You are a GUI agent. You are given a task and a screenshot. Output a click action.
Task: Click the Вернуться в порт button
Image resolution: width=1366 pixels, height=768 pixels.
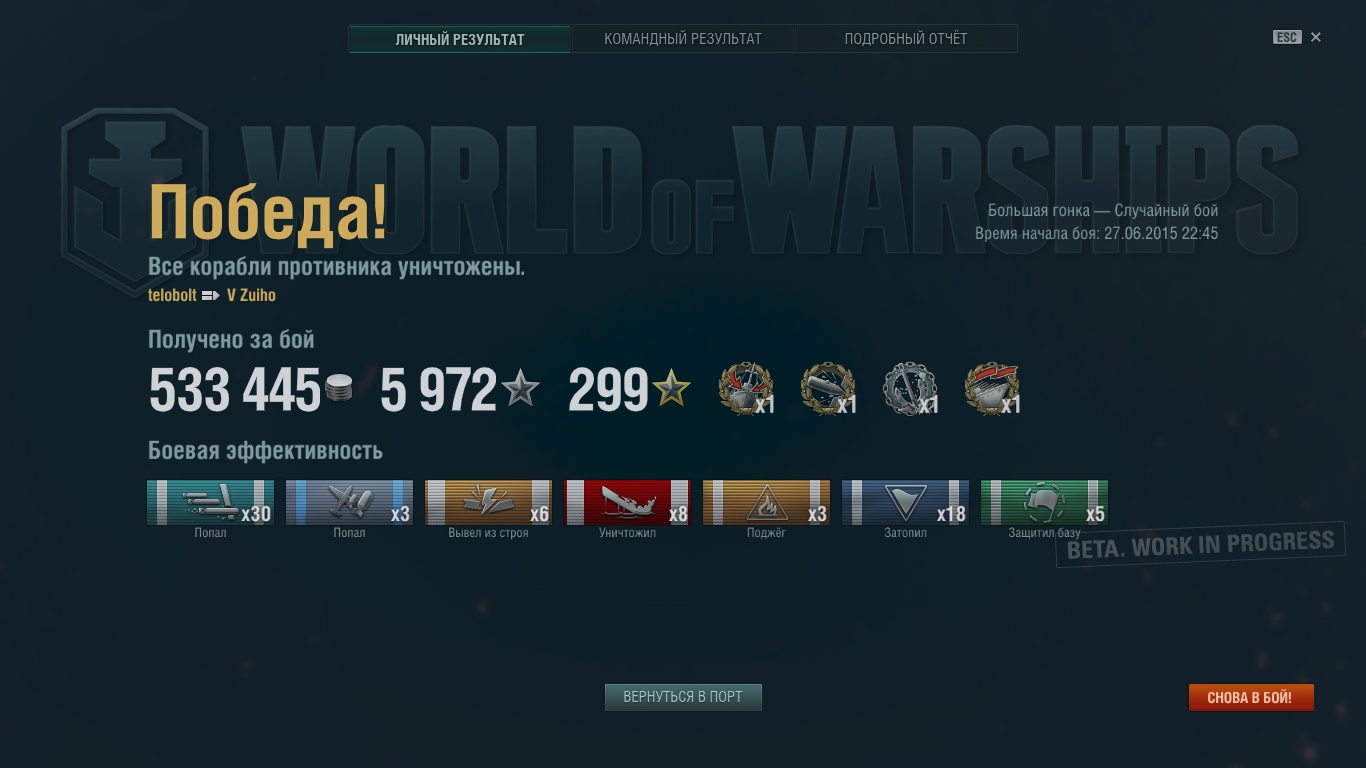[683, 697]
